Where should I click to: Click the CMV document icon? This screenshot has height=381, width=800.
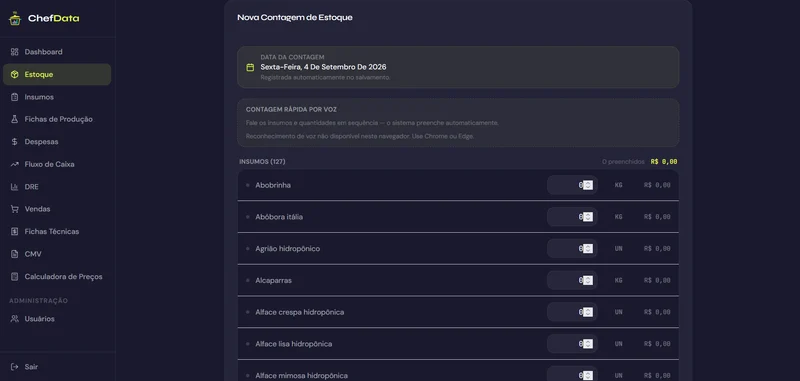(x=14, y=254)
